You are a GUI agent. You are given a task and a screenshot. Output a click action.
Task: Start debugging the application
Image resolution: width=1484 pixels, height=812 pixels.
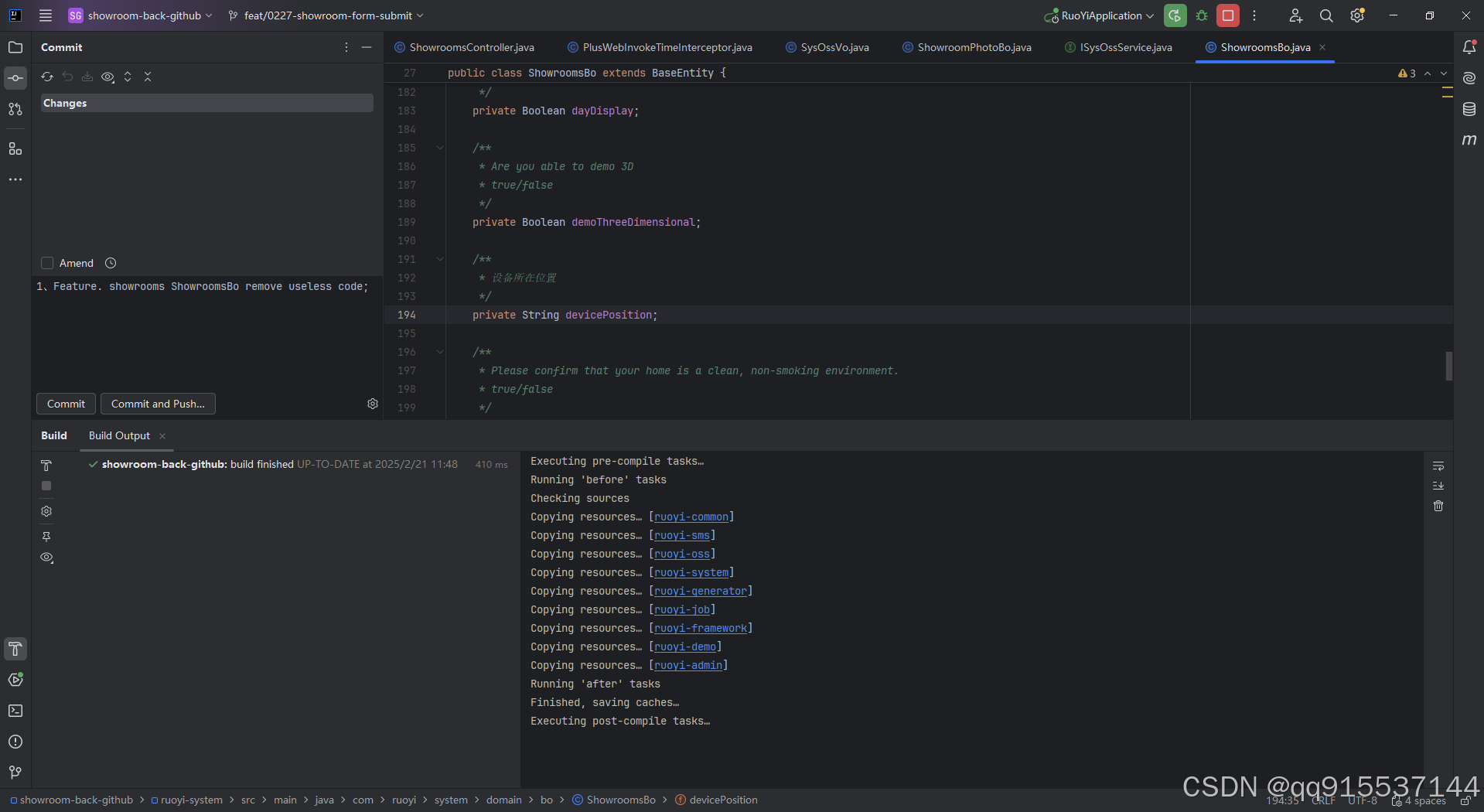click(x=1201, y=15)
